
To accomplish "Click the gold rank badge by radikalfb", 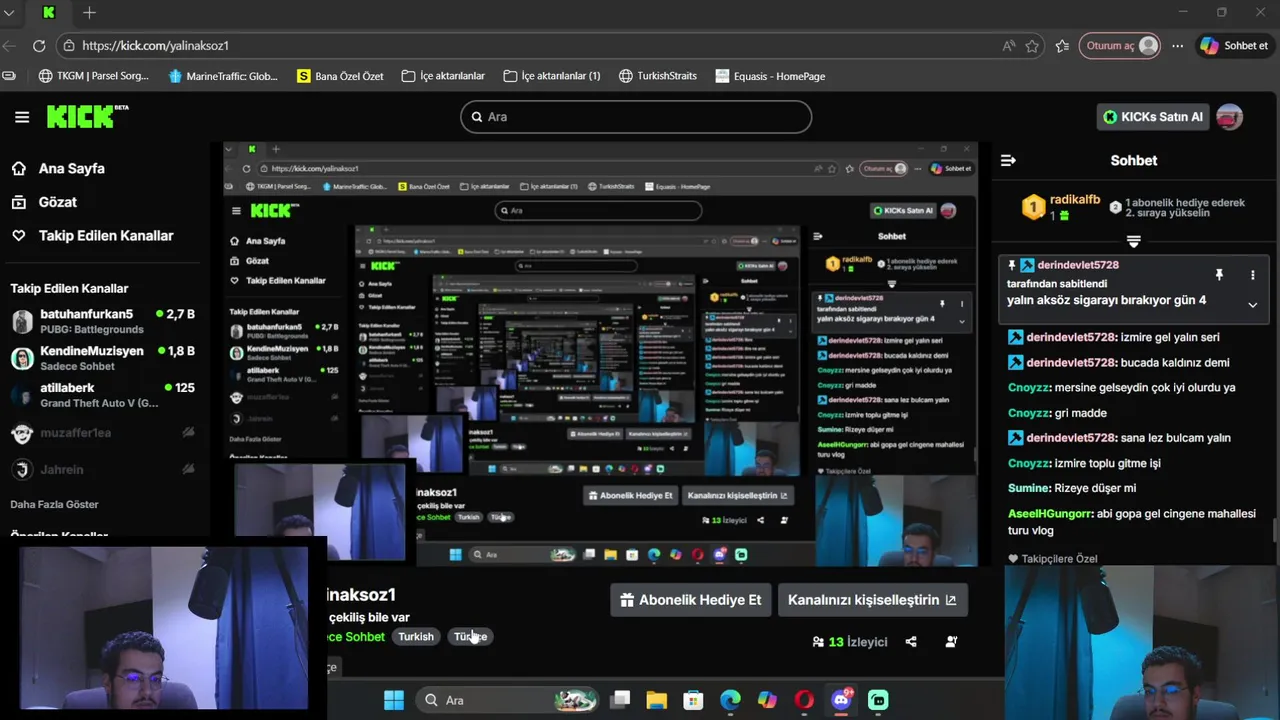I will [1033, 208].
